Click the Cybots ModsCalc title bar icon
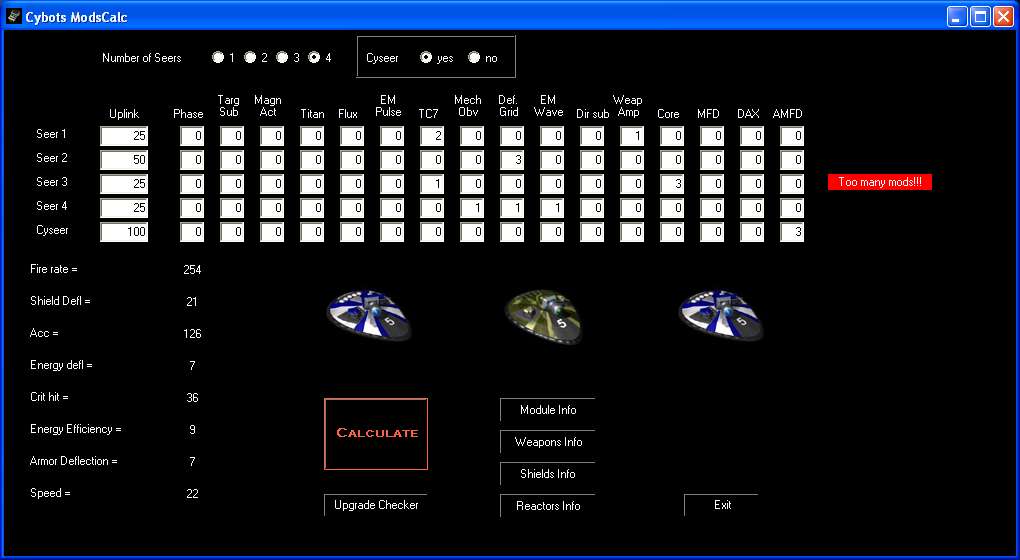 pos(13,17)
